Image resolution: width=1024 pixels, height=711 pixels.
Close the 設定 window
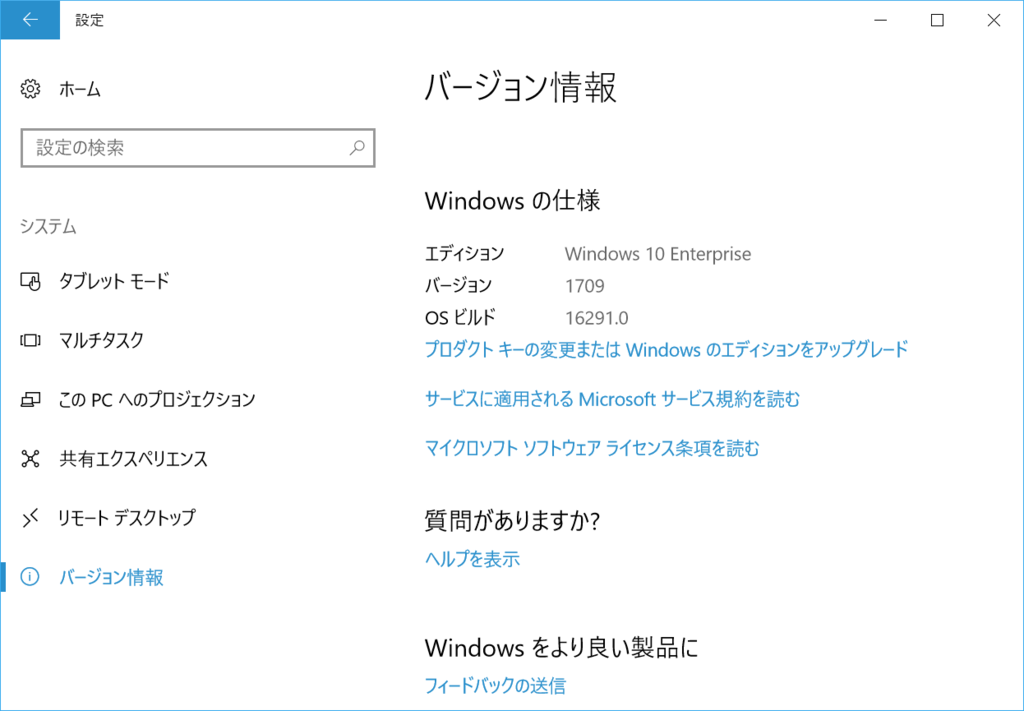[x=994, y=20]
